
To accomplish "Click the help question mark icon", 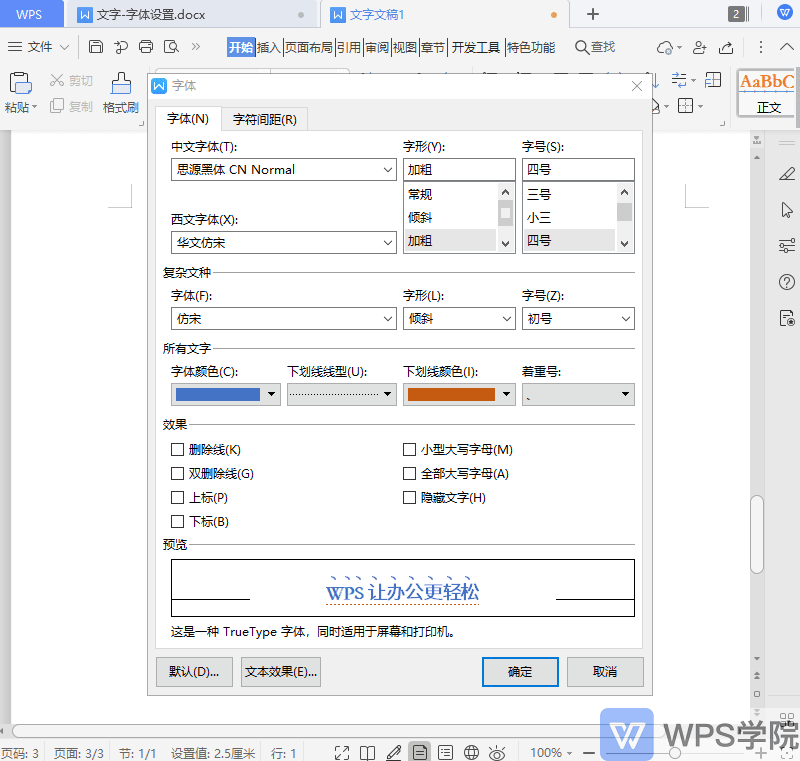I will pyautogui.click(x=787, y=282).
